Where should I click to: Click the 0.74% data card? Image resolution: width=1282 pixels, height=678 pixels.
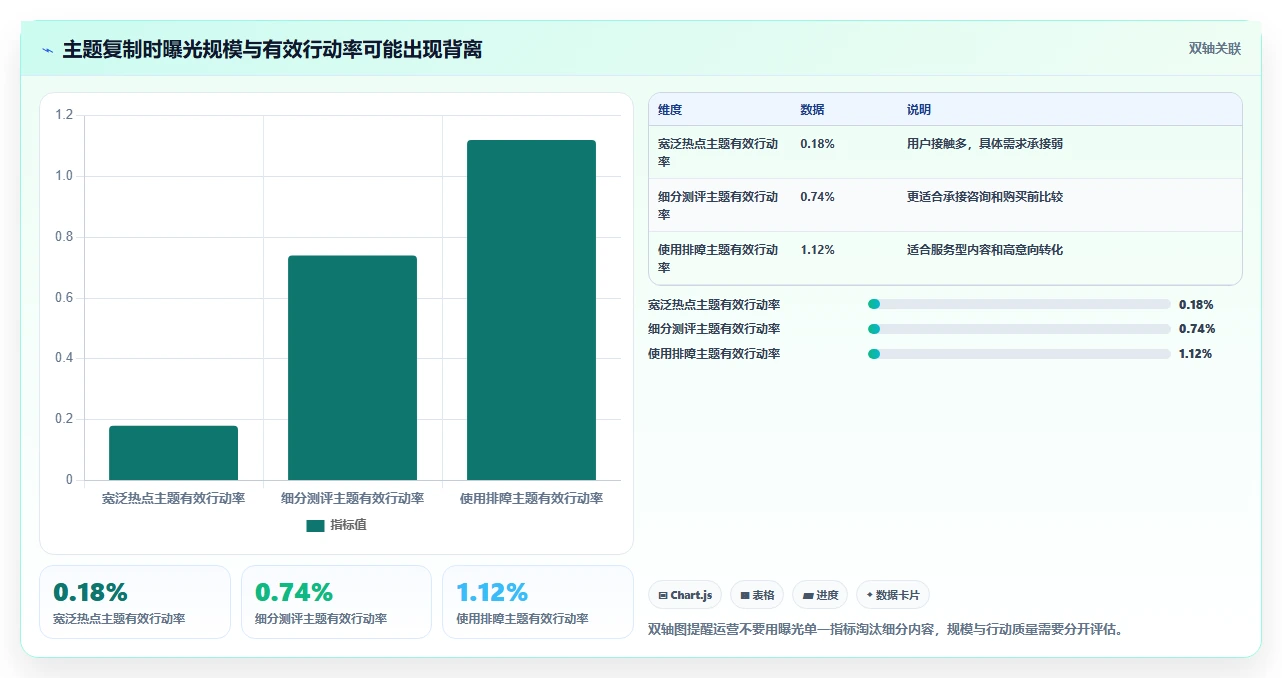[x=336, y=602]
